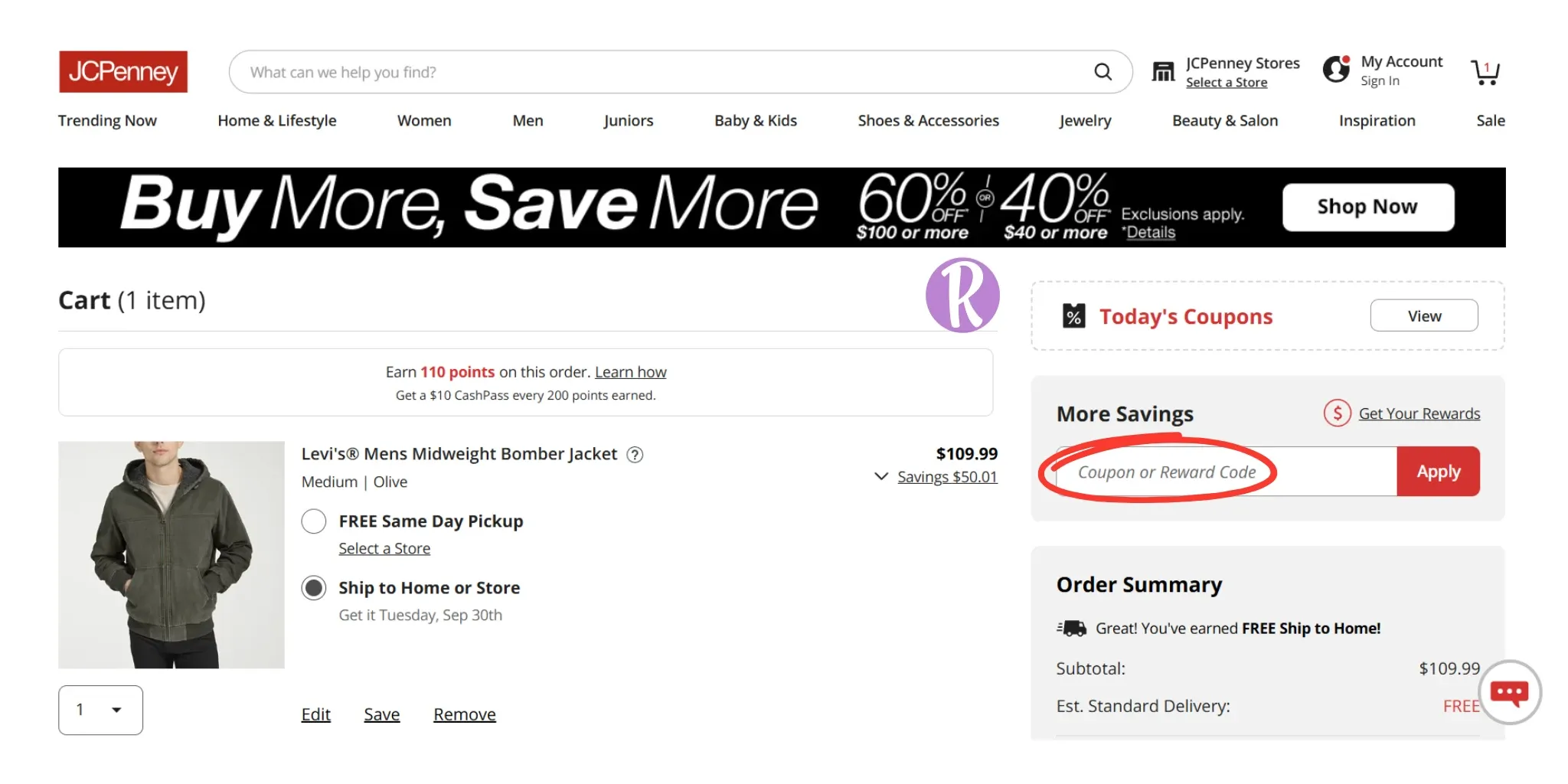Click the help icon beside jacket name

coord(635,455)
